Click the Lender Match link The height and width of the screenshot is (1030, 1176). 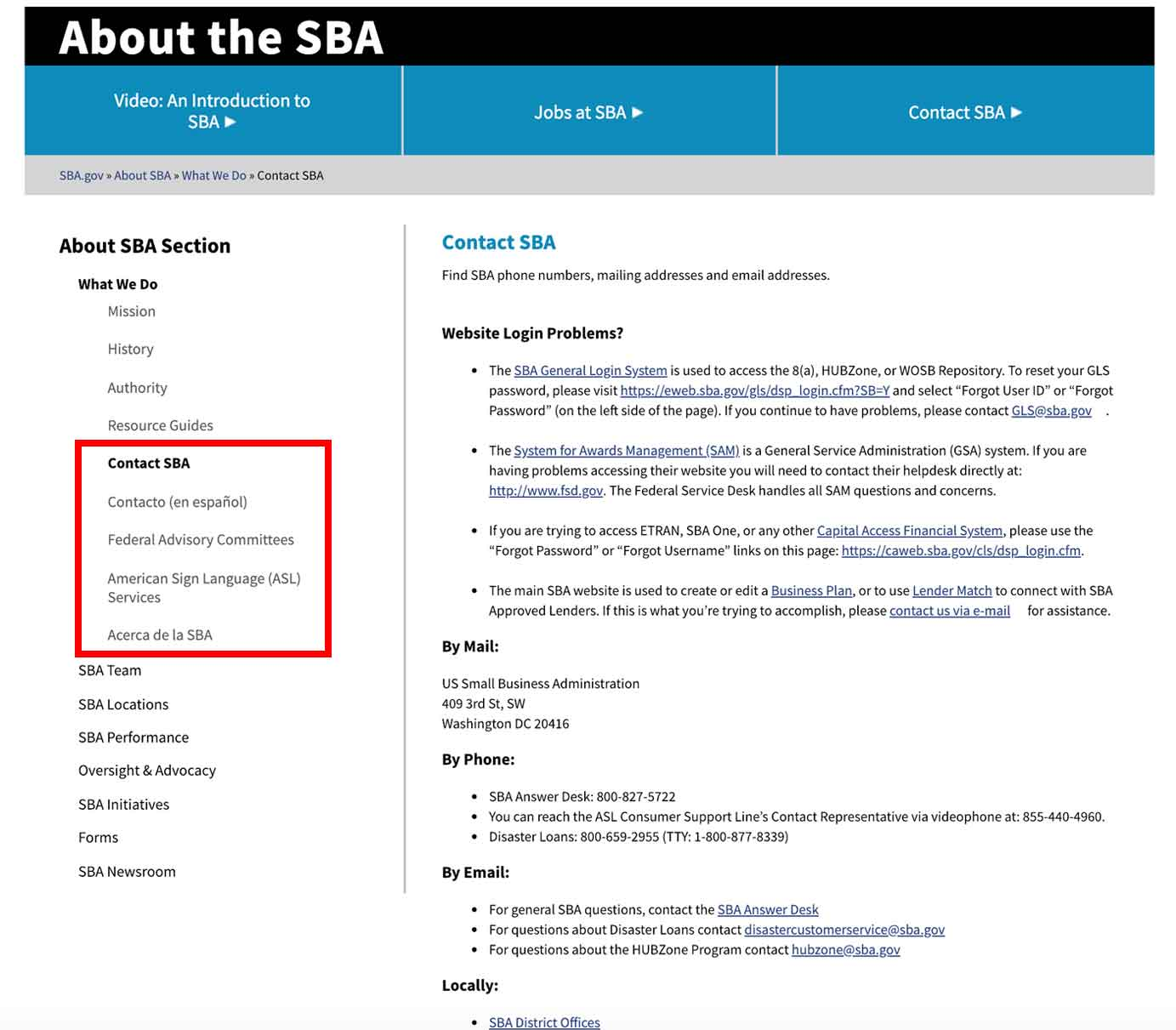pos(952,590)
